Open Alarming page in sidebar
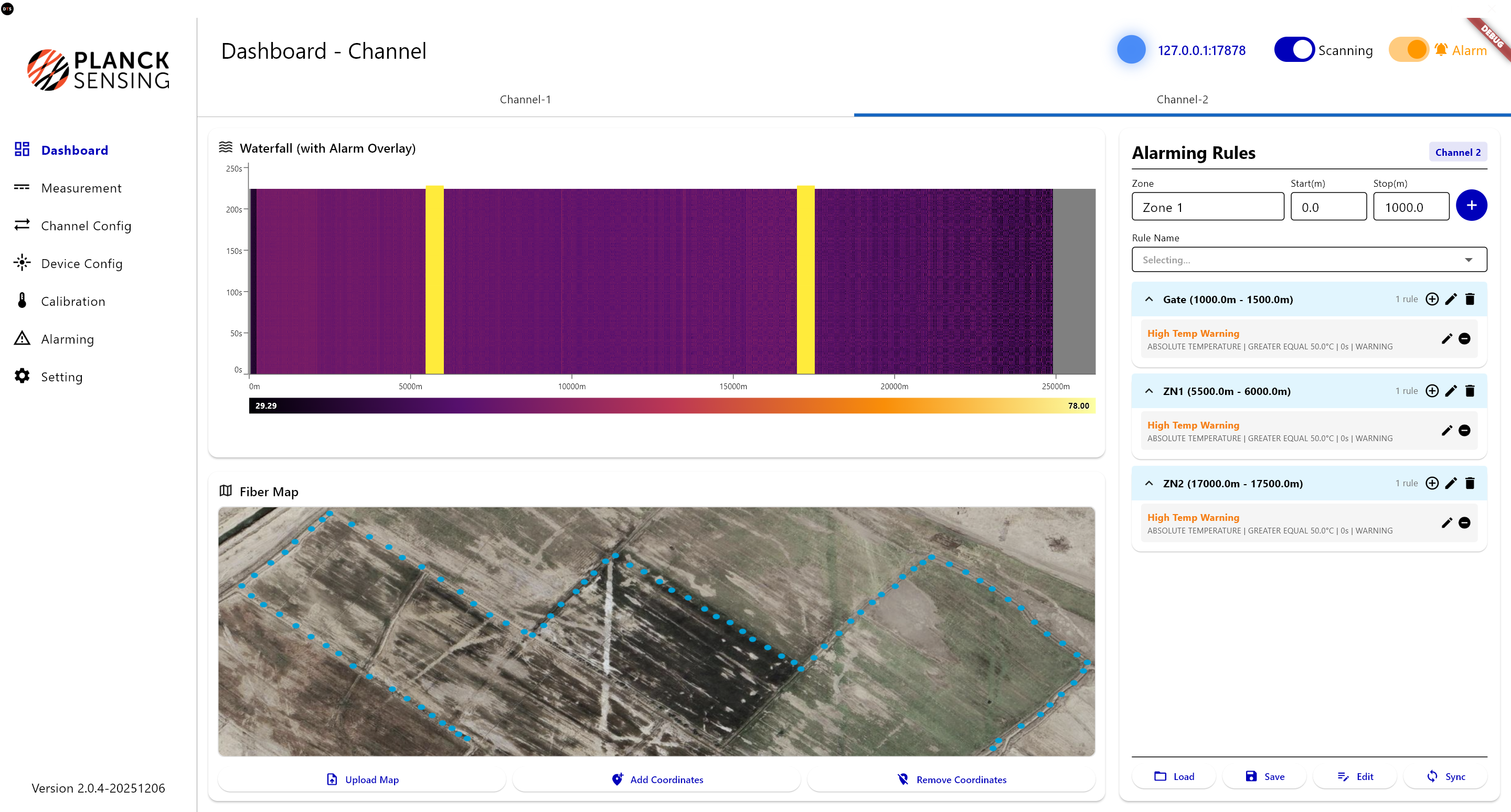This screenshot has height=812, width=1511. (67, 339)
